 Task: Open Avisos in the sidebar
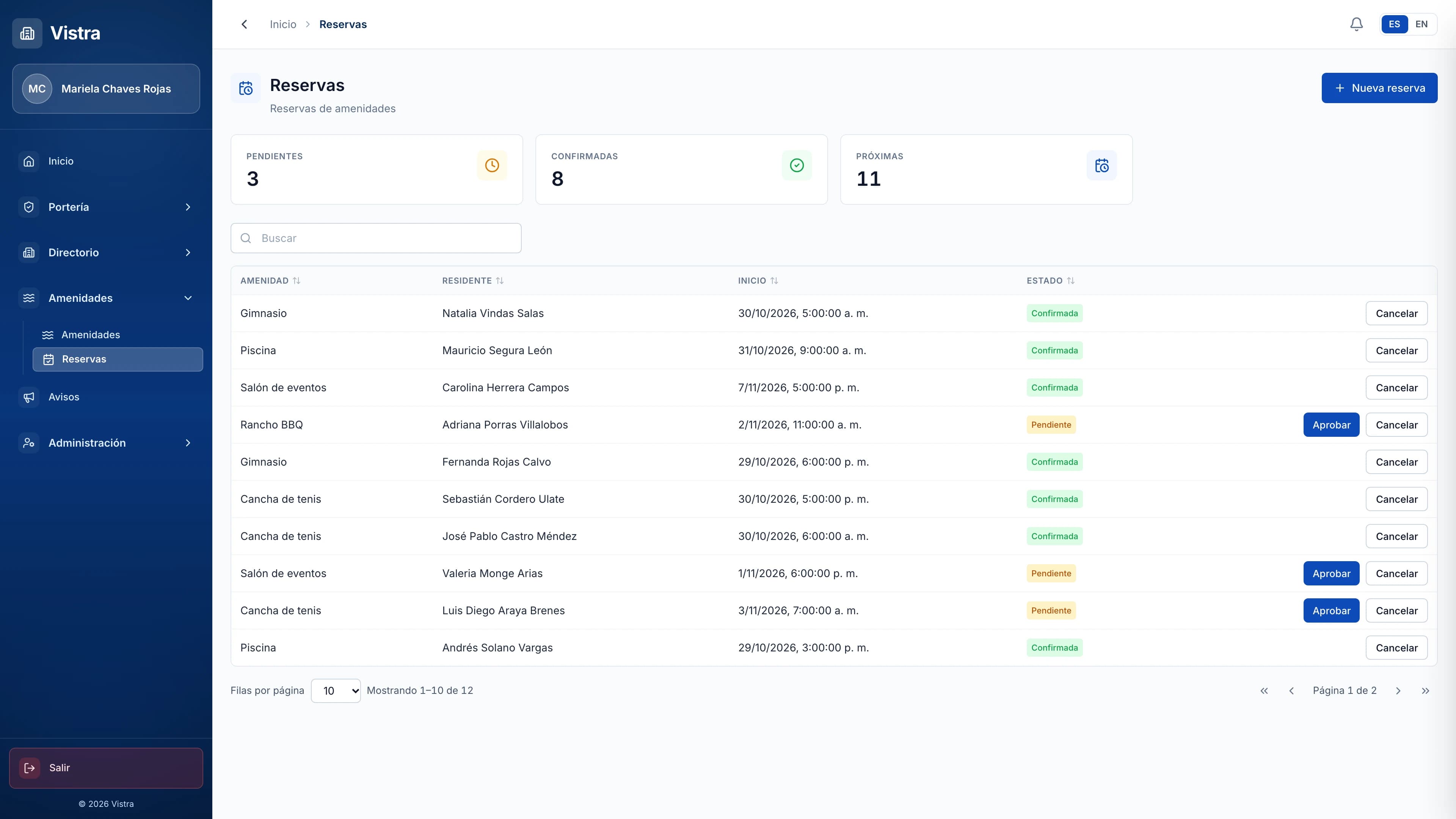pyautogui.click(x=106, y=397)
